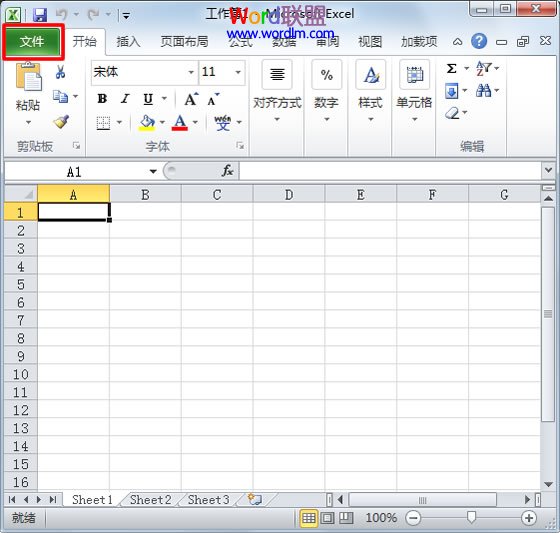
Task: Click the Save icon in quick access toolbar
Action: 40,15
